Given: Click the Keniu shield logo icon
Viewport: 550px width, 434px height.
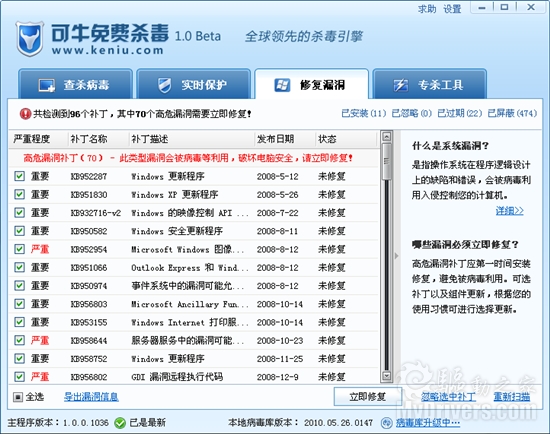Looking at the screenshot, I should tap(30, 39).
